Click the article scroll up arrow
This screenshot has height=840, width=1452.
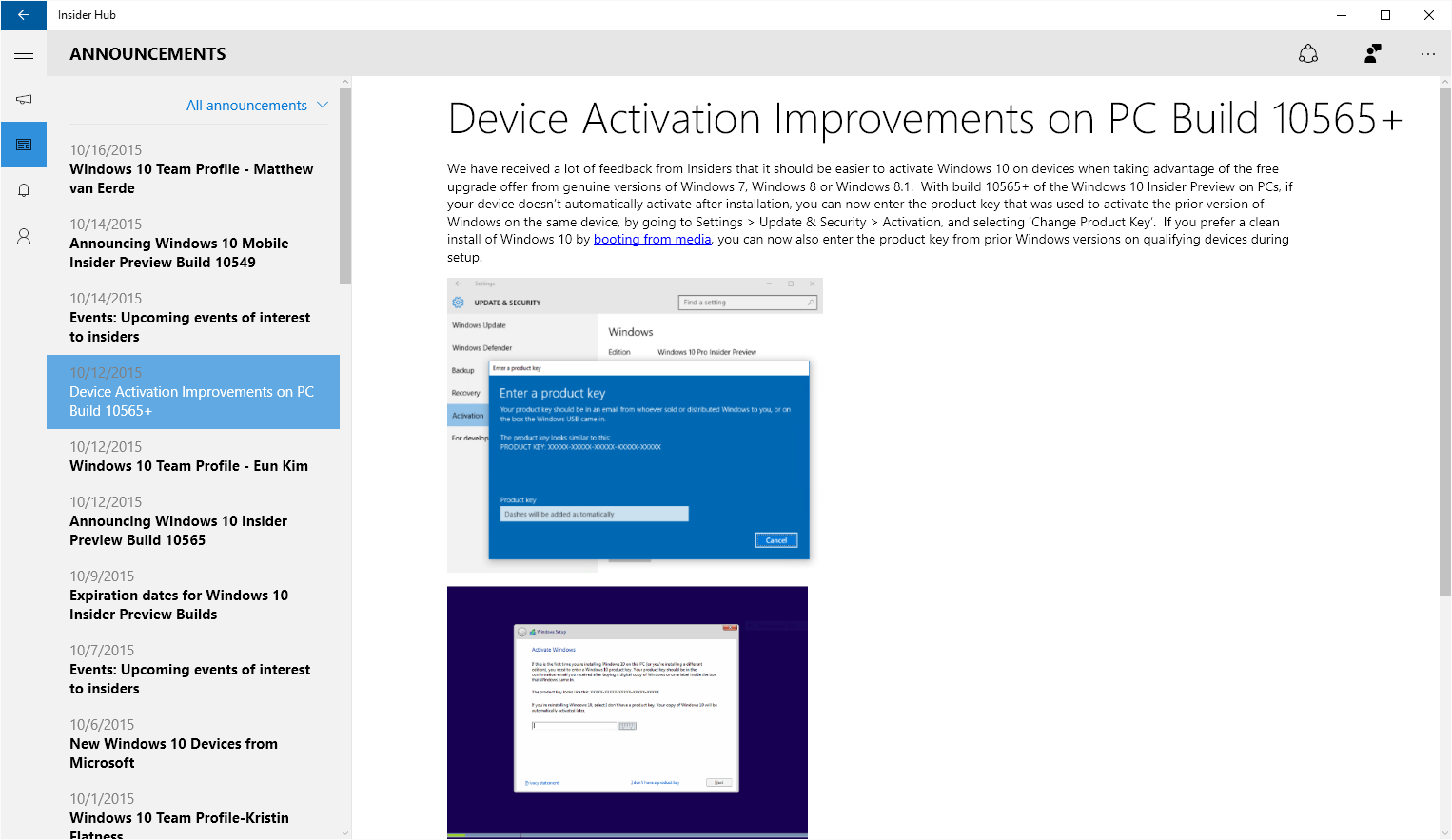coord(1445,82)
